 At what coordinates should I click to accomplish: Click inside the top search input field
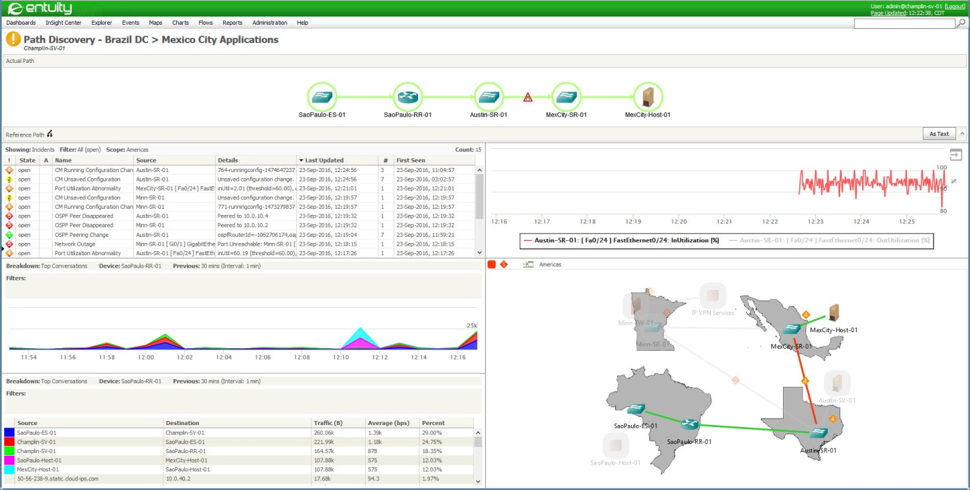click(904, 24)
